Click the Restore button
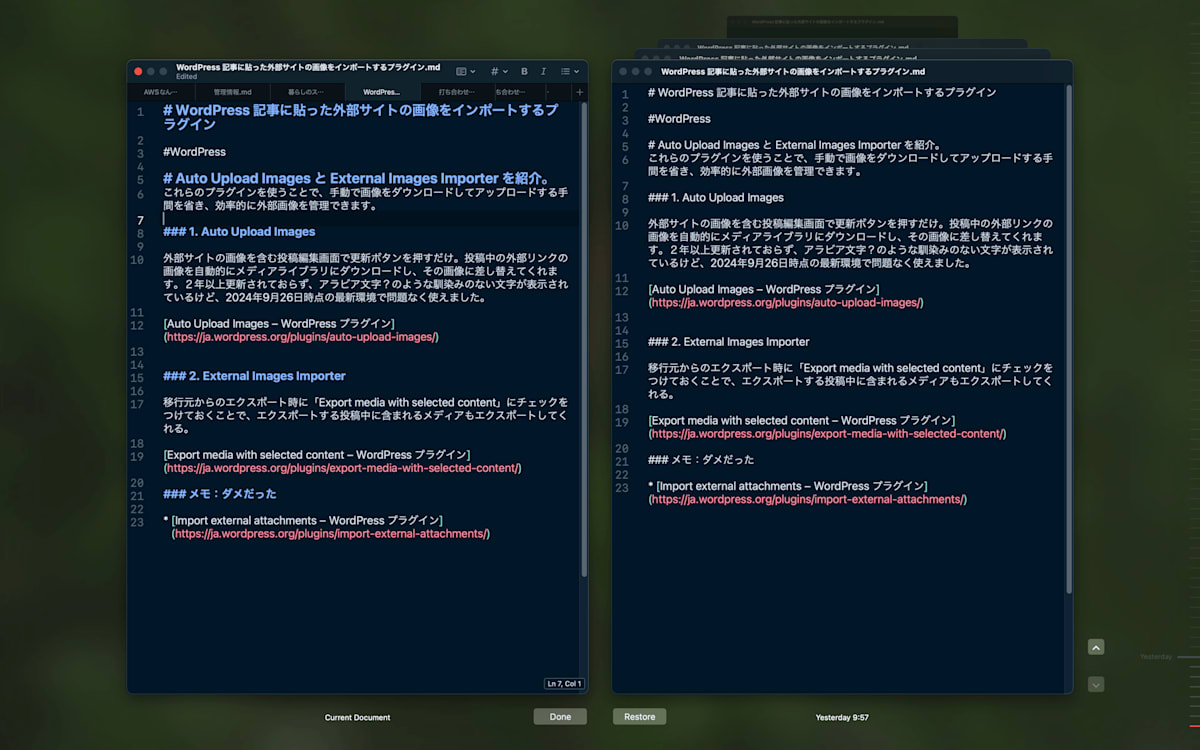The width and height of the screenshot is (1200, 750). pos(640,716)
